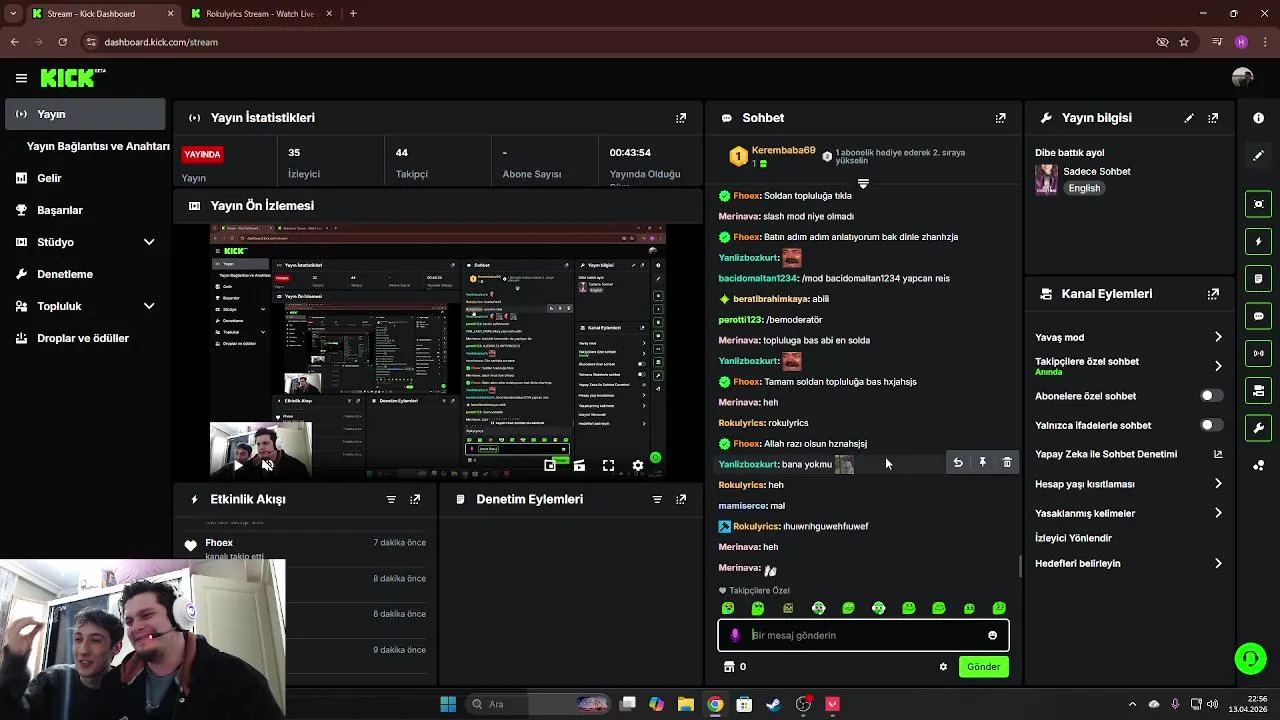This screenshot has height=720, width=1280.
Task: Open the emoji picker in the message box
Action: tap(992, 635)
